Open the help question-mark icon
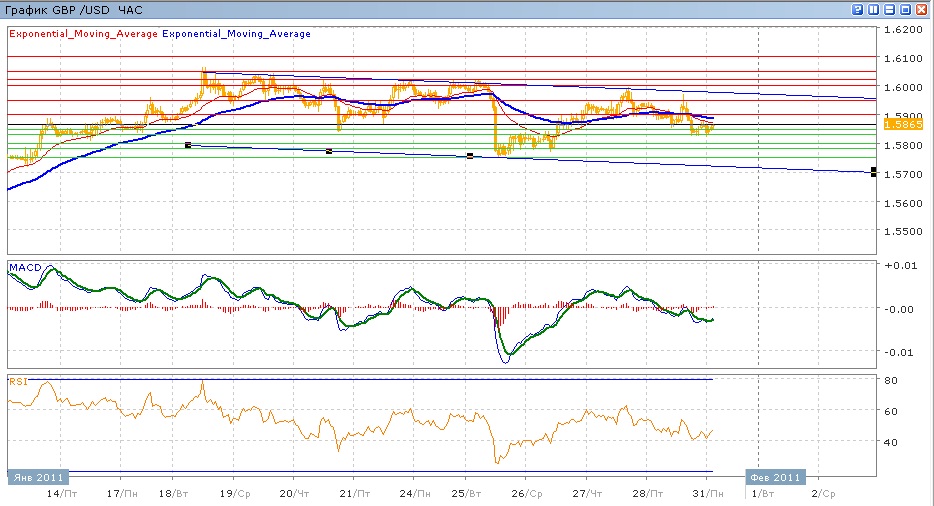This screenshot has height=506, width=934. pyautogui.click(x=858, y=10)
